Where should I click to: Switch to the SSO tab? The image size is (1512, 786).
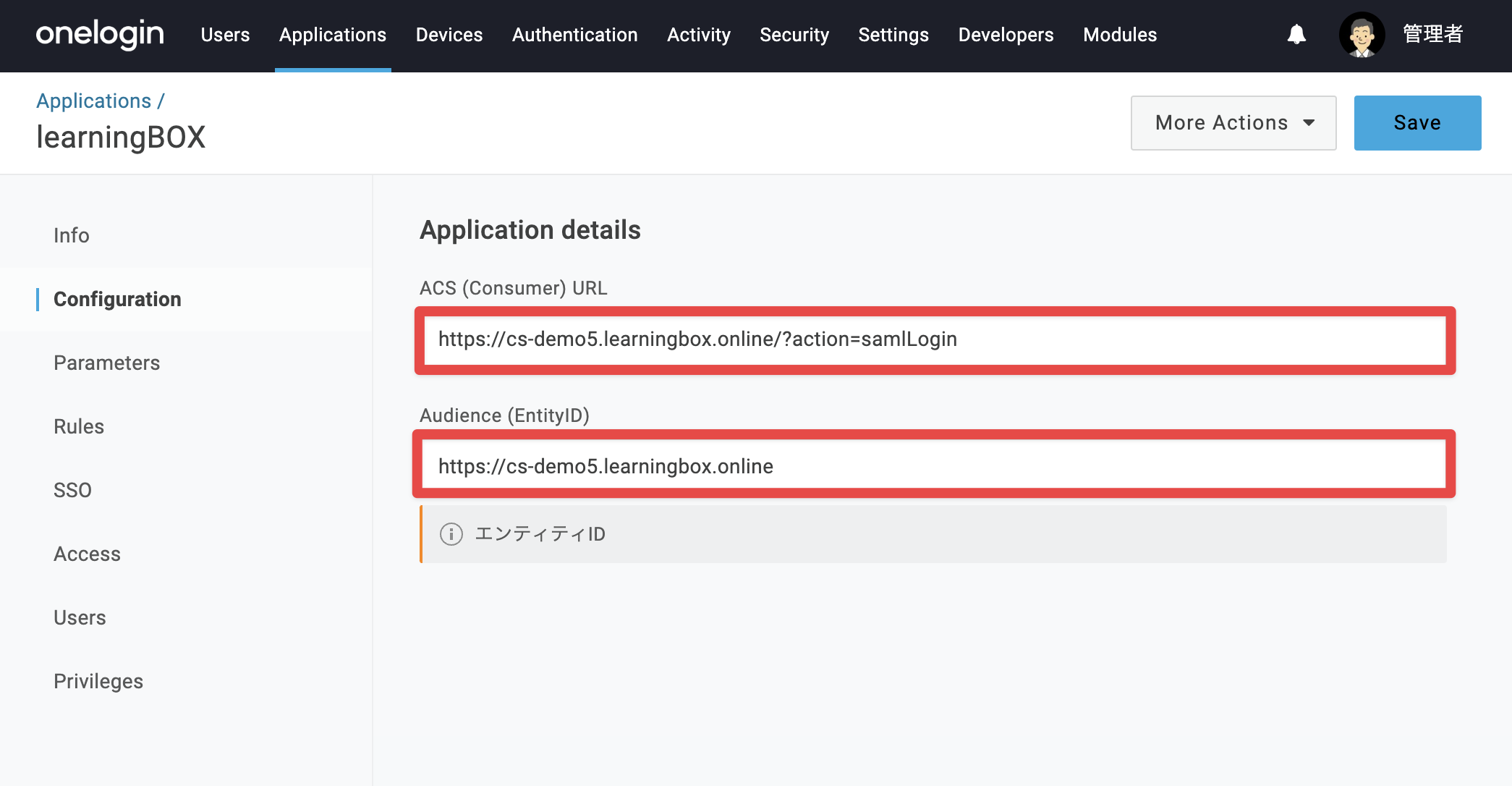point(72,490)
